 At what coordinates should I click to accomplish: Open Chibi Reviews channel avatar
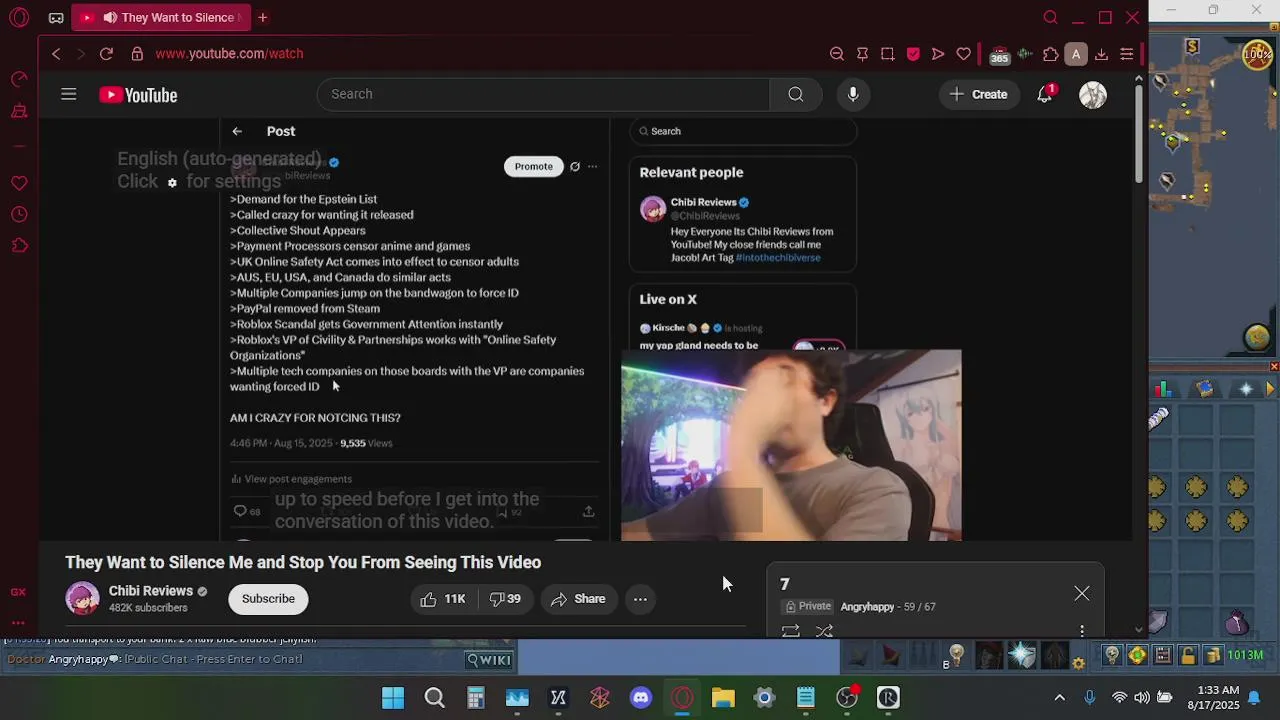(x=82, y=599)
